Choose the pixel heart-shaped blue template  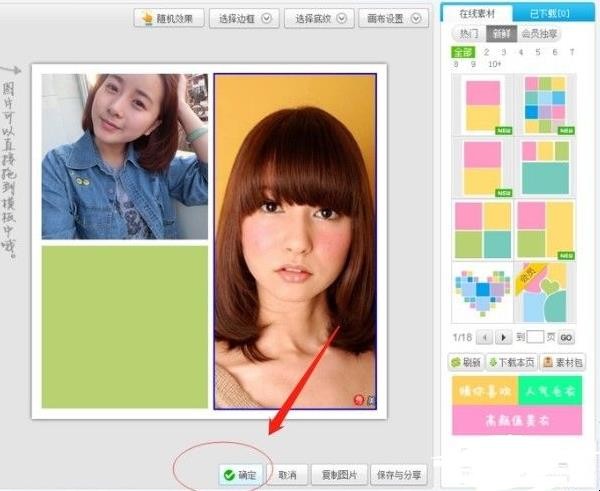pos(483,293)
